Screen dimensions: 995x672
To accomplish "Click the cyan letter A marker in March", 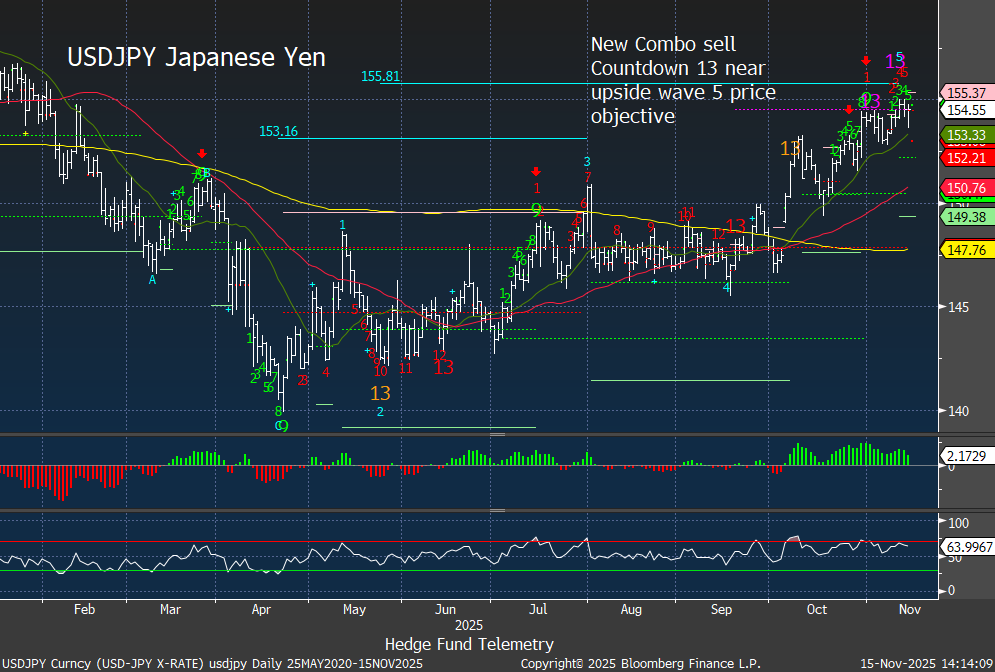I will click(x=153, y=280).
